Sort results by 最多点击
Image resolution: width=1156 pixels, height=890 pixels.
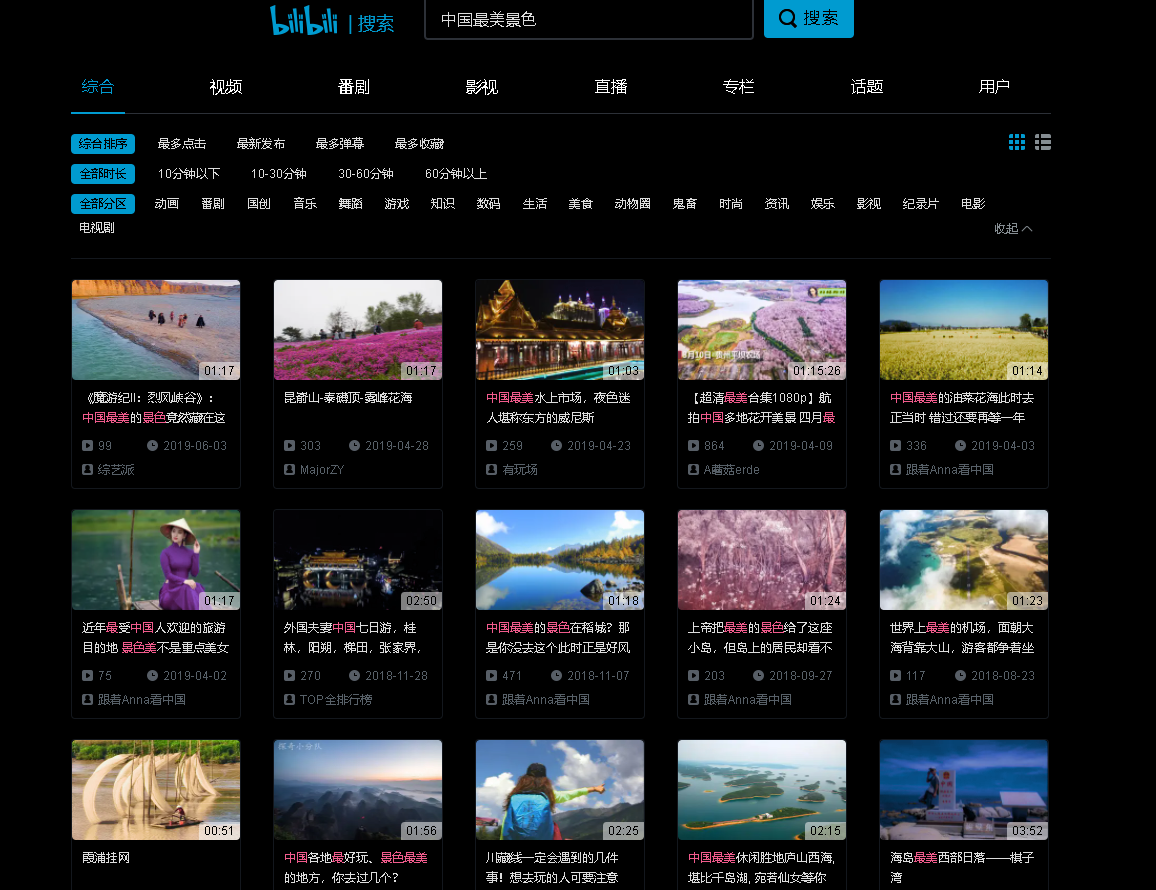(181, 144)
